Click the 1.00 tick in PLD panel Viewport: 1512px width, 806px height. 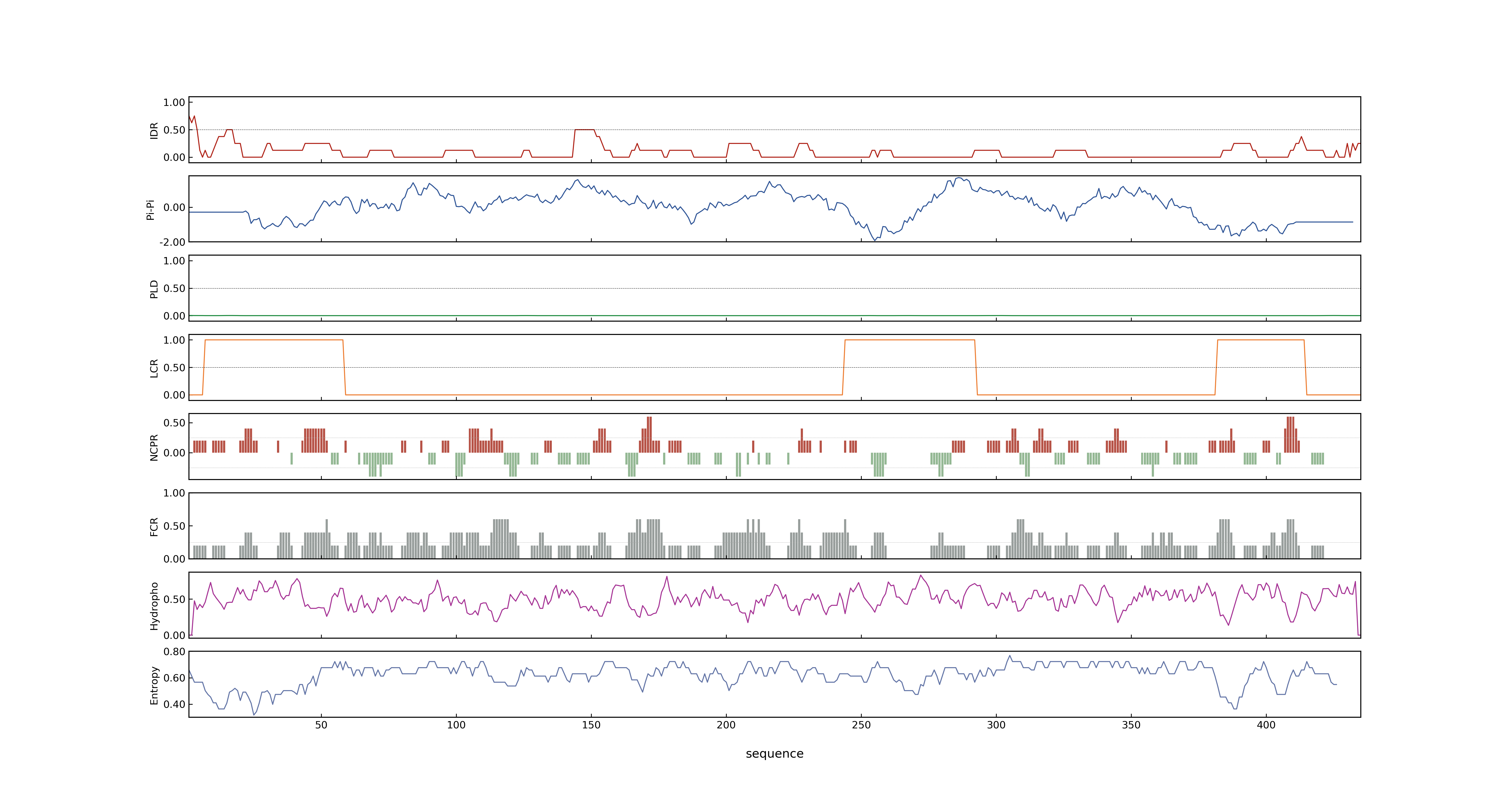coord(174,261)
